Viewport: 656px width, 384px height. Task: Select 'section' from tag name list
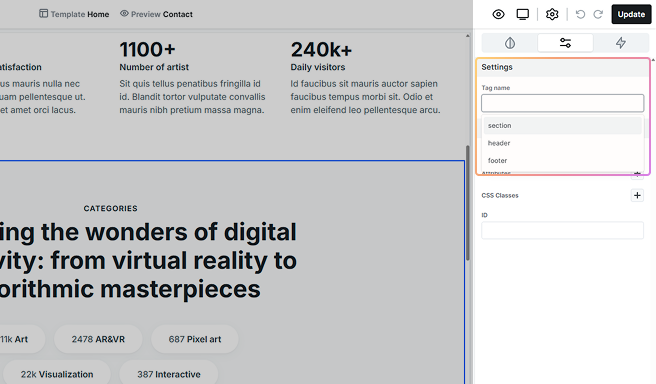(562, 125)
